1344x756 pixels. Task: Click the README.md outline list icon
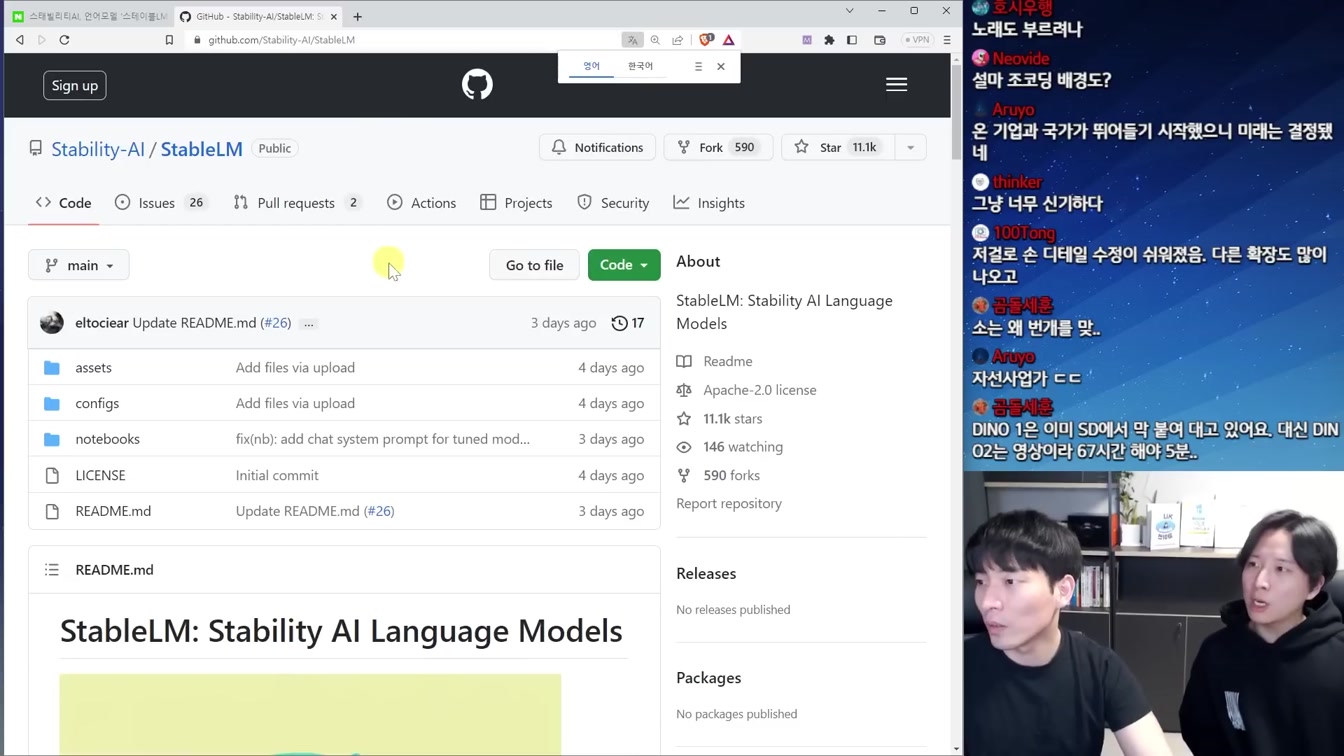tap(52, 570)
